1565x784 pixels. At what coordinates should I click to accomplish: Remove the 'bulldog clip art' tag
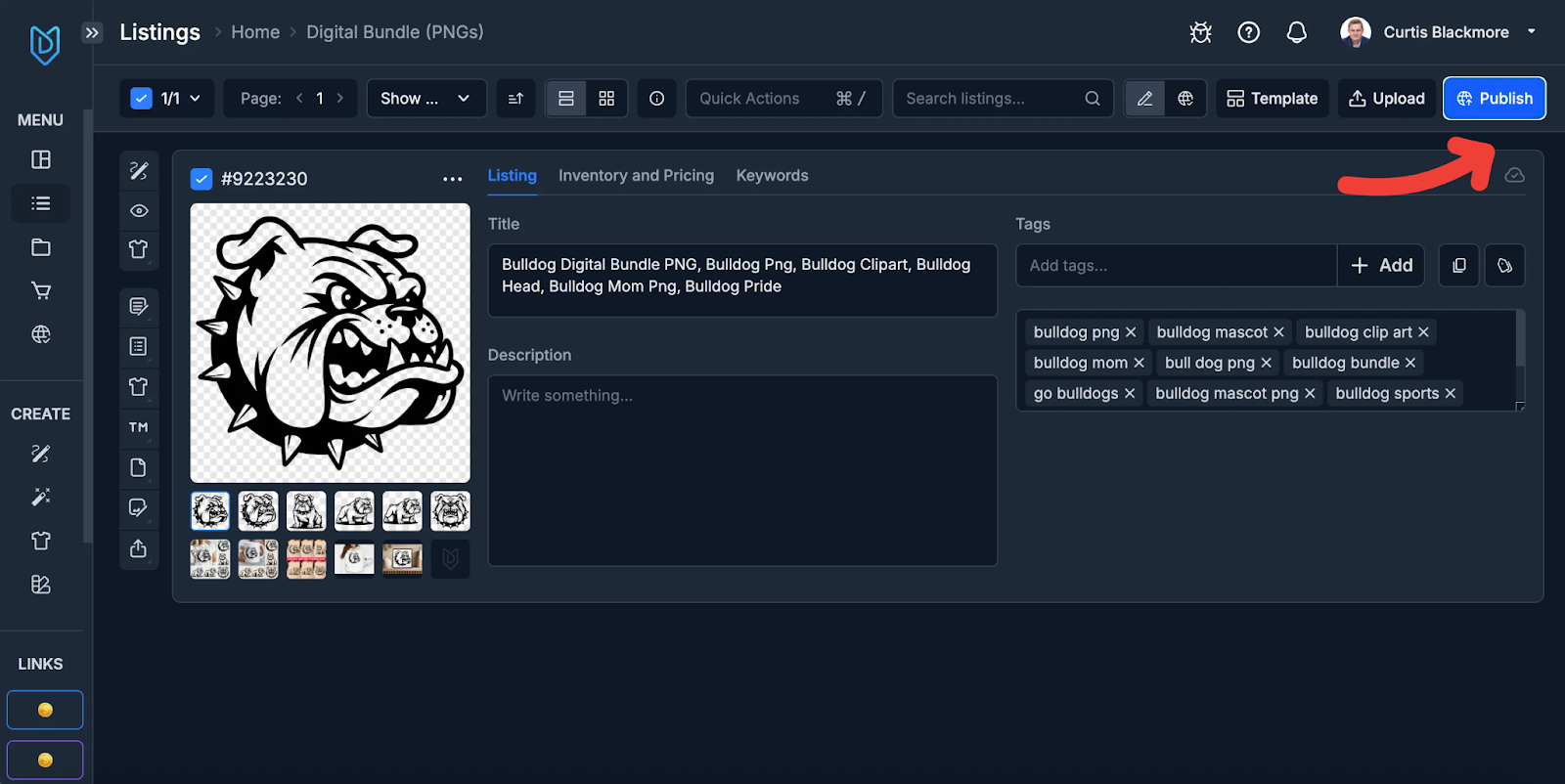coord(1423,332)
